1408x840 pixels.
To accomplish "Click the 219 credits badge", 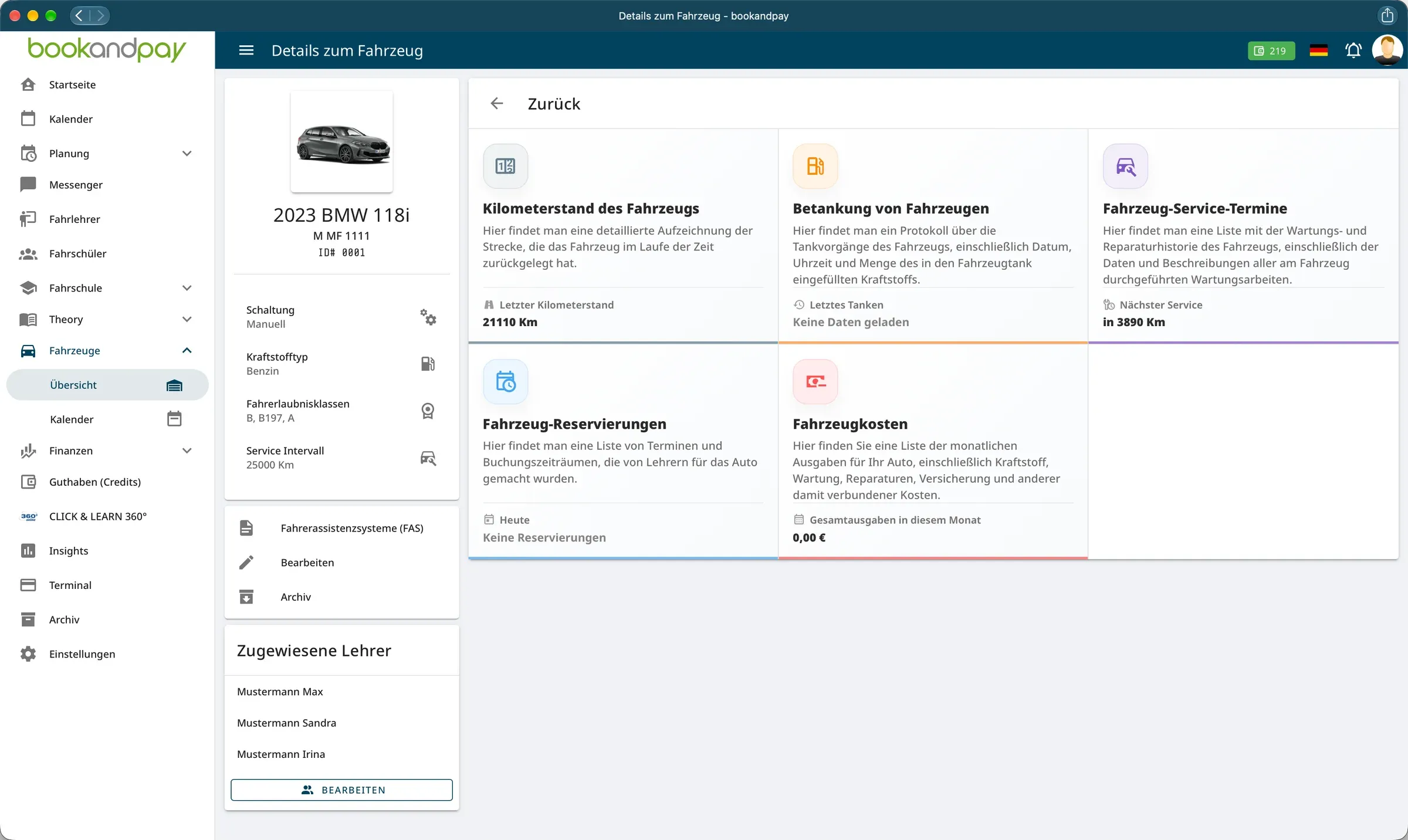I will (x=1271, y=50).
